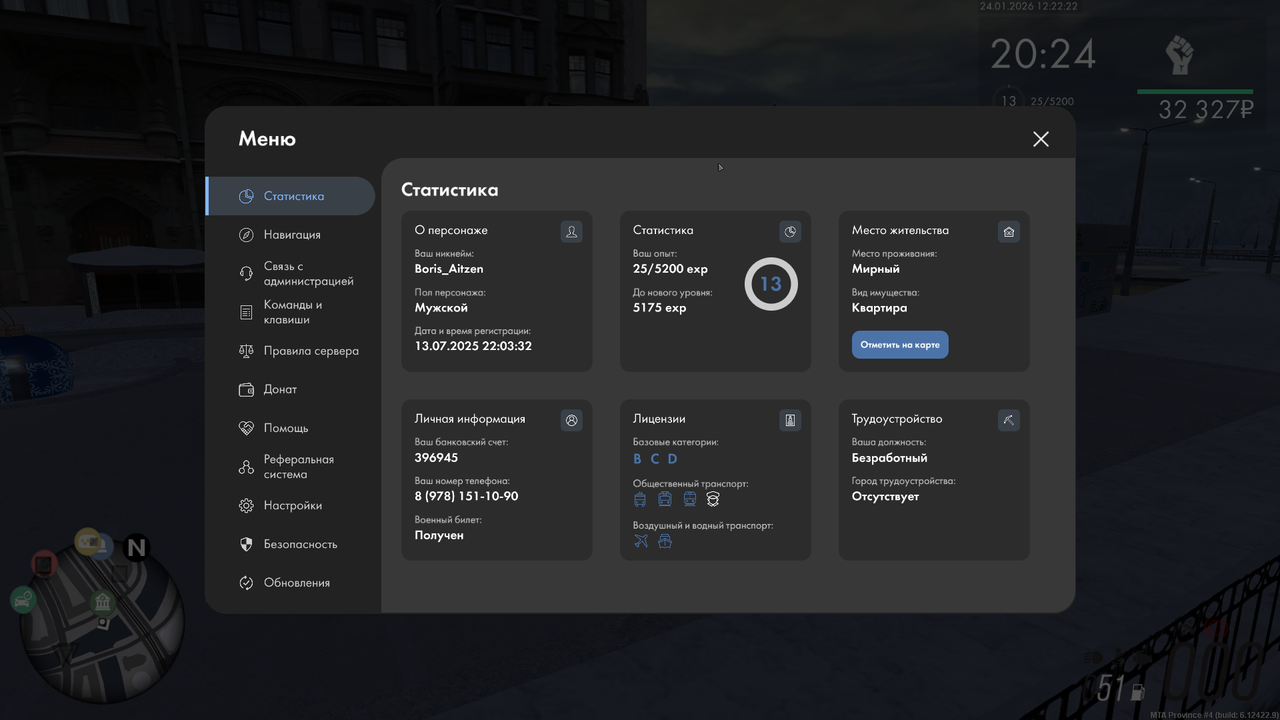This screenshot has width=1280, height=720.
Task: Click the pie chart icon in Статистика card
Action: point(790,232)
